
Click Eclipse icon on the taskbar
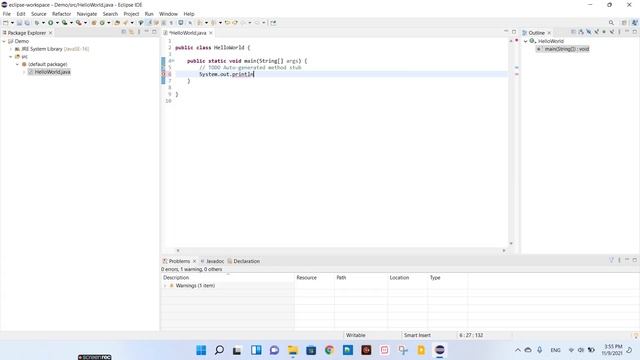click(440, 350)
